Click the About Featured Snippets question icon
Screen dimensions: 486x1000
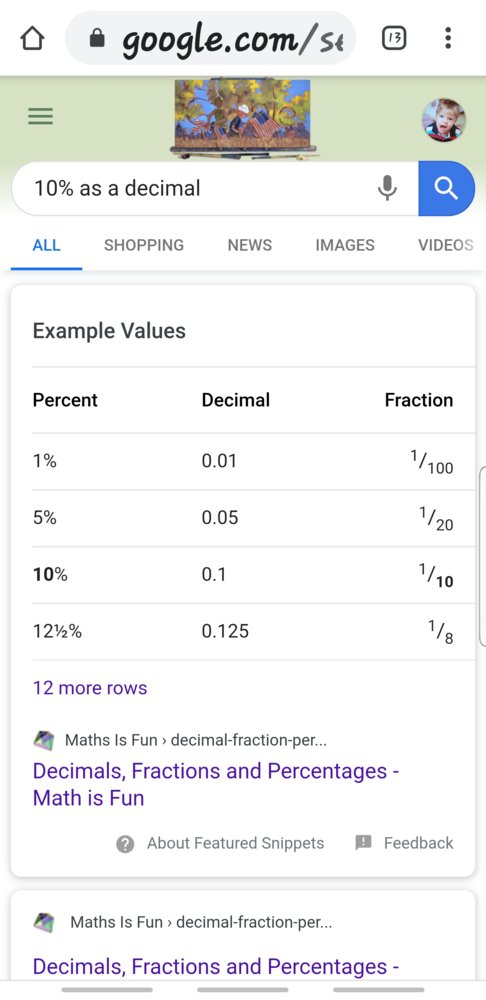pyautogui.click(x=125, y=844)
